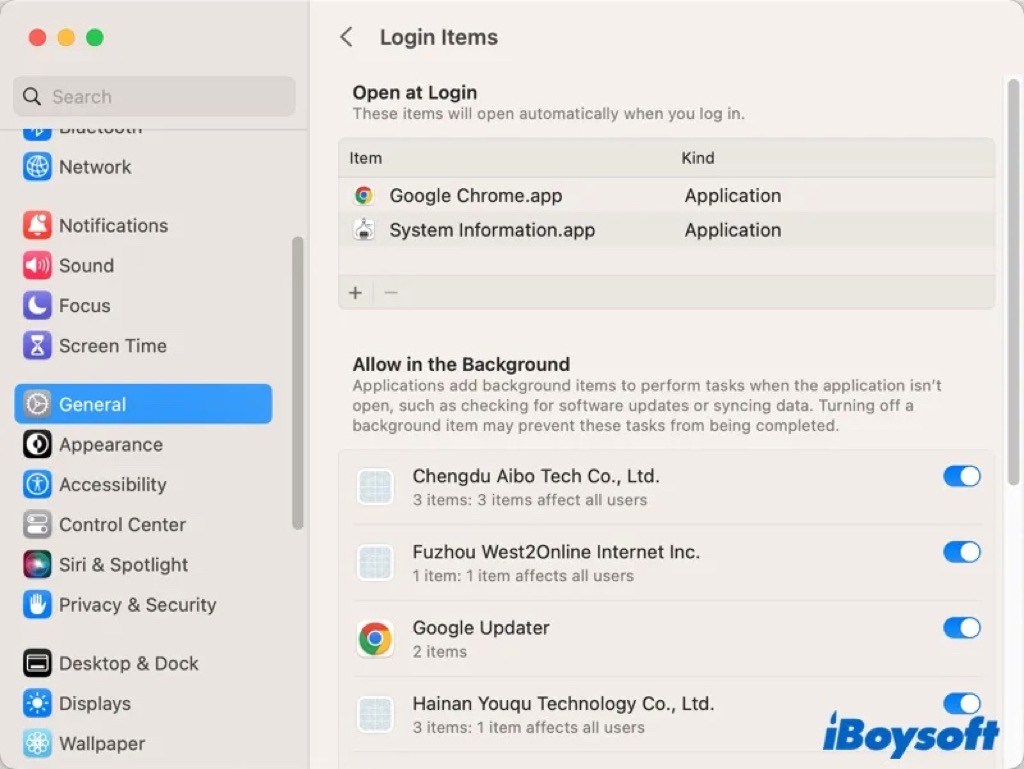Click the Fuzhou West2Online placeholder icon
The height and width of the screenshot is (769, 1024).
[x=375, y=563]
